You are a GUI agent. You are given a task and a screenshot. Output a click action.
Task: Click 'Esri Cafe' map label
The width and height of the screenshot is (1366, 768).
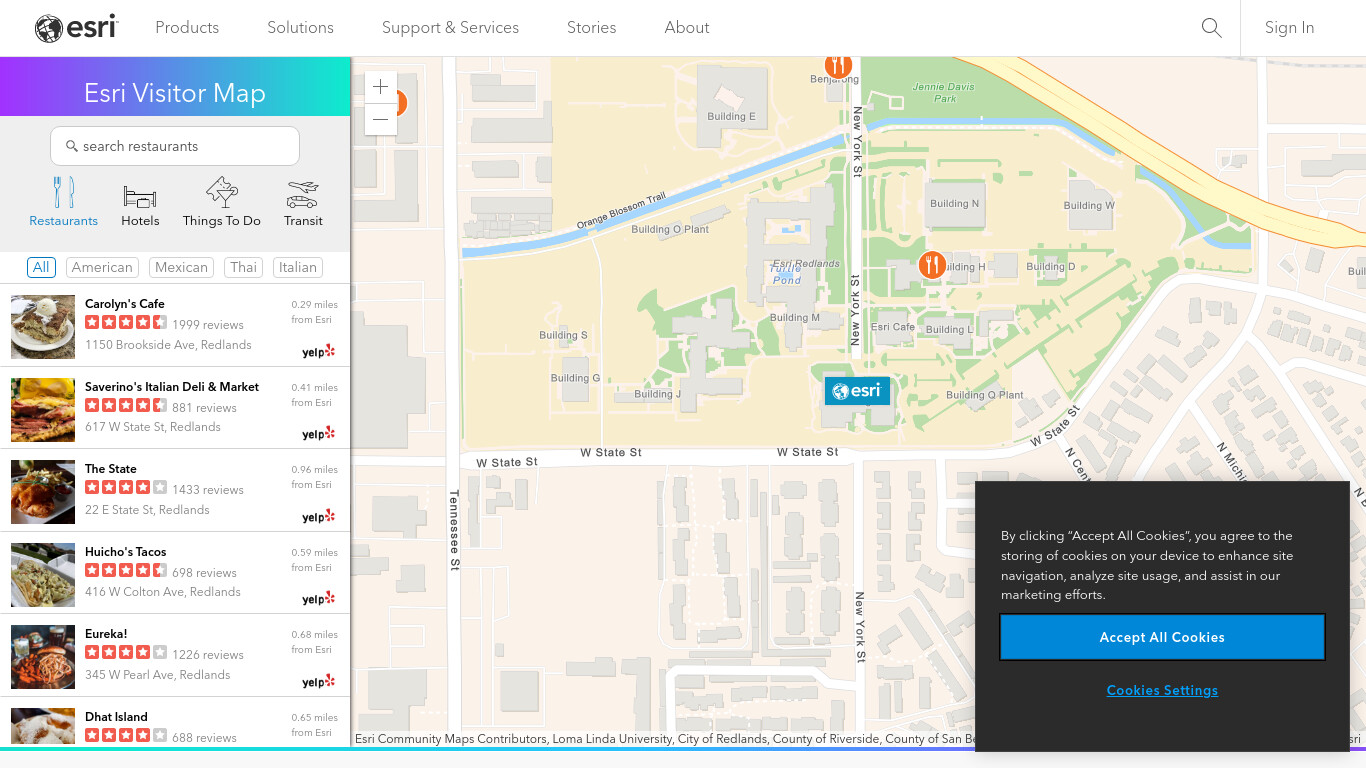pyautogui.click(x=893, y=327)
